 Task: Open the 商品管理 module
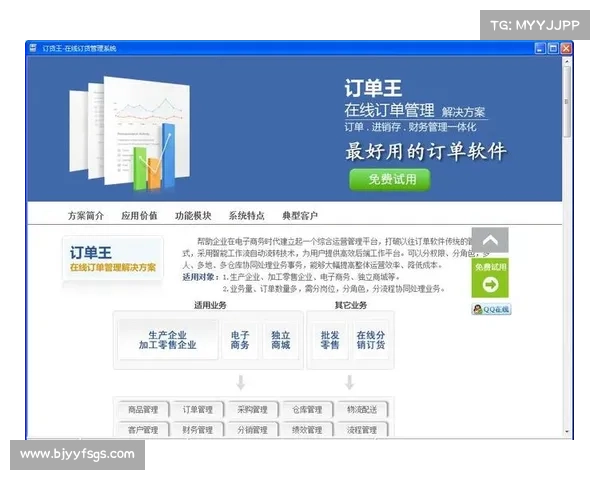point(143,410)
